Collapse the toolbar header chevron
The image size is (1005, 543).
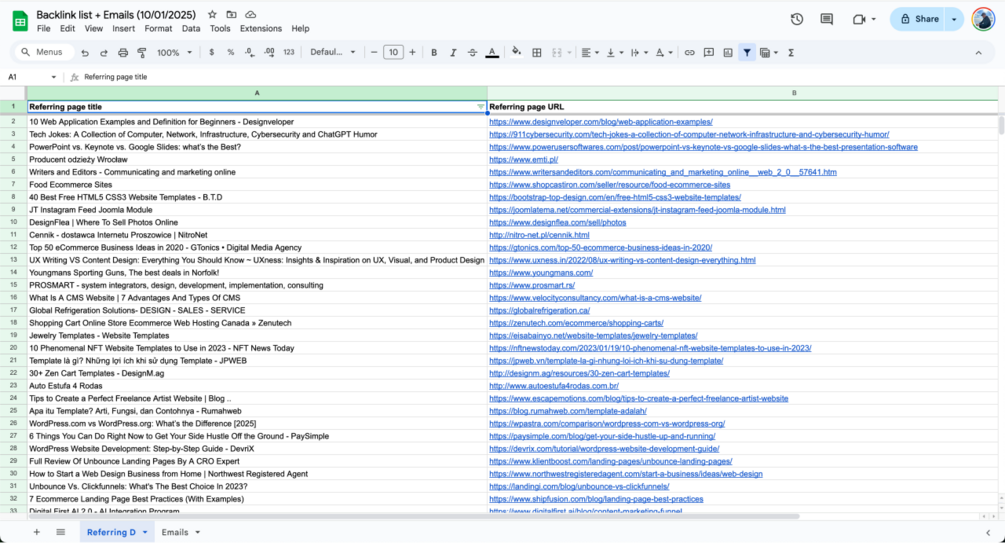click(978, 53)
